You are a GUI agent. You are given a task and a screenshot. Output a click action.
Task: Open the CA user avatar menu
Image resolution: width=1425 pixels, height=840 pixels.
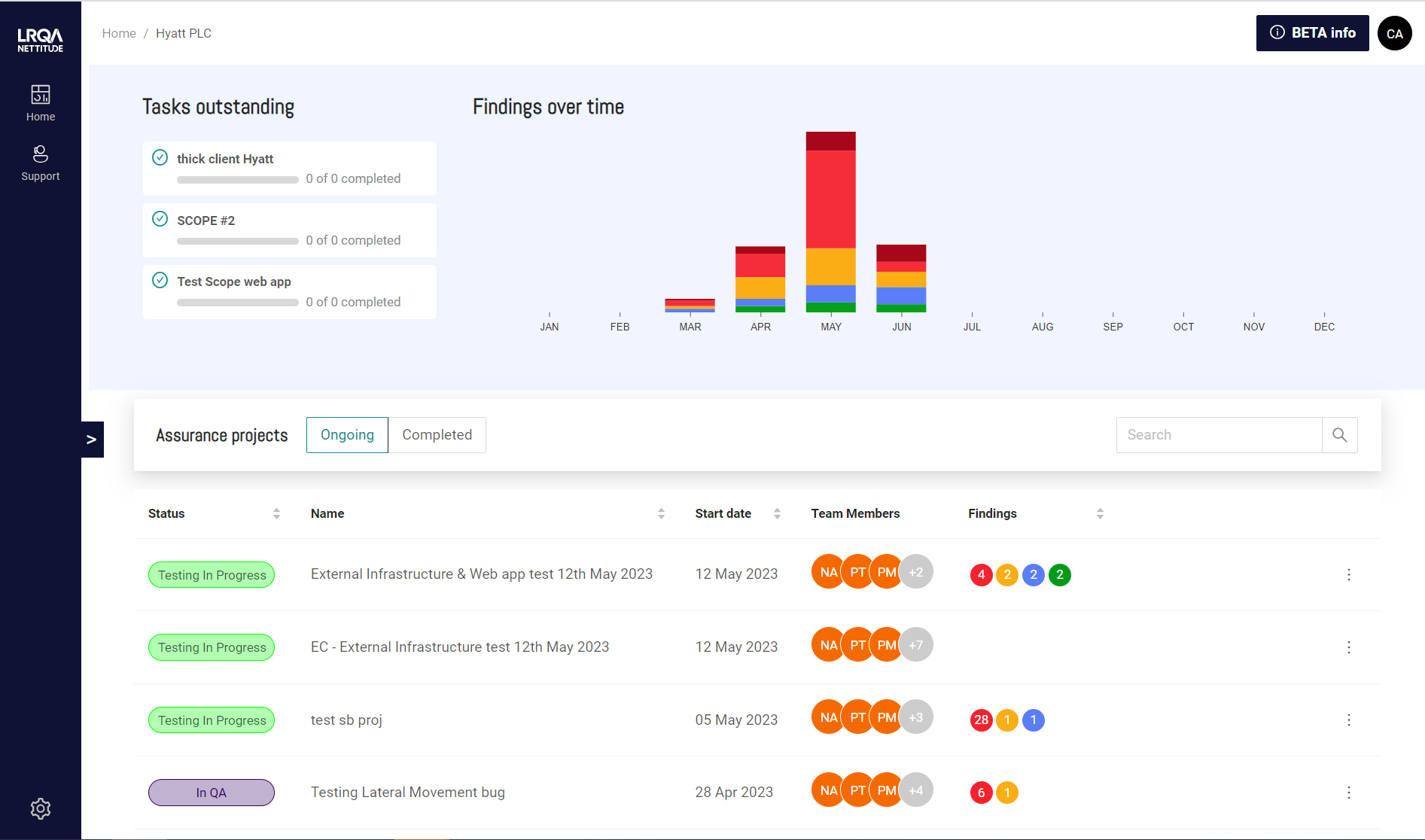(x=1394, y=33)
